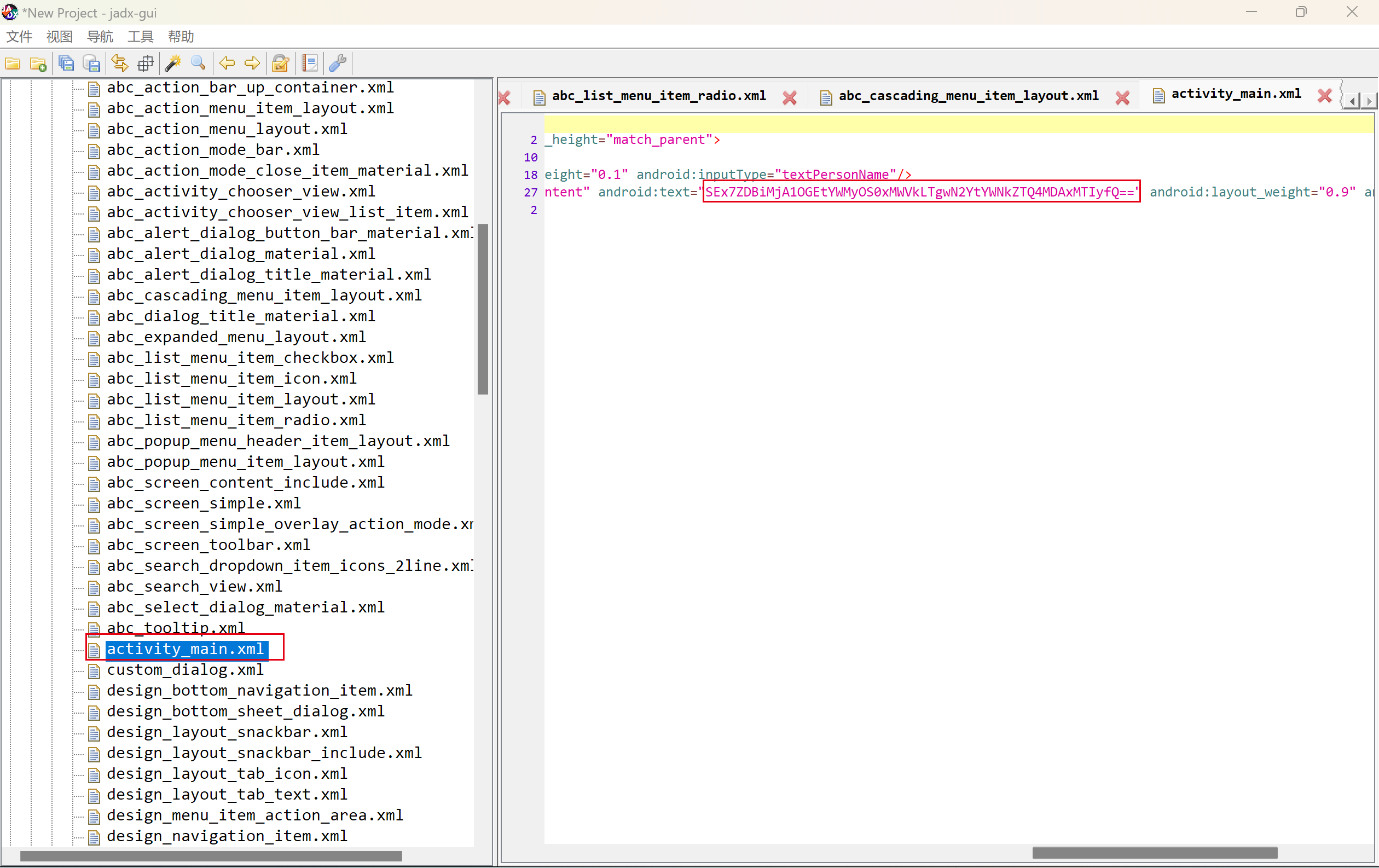Select abc_list_menu_item_checkbox.xml in the tree
Screen dimensions: 1379x868
(250, 357)
